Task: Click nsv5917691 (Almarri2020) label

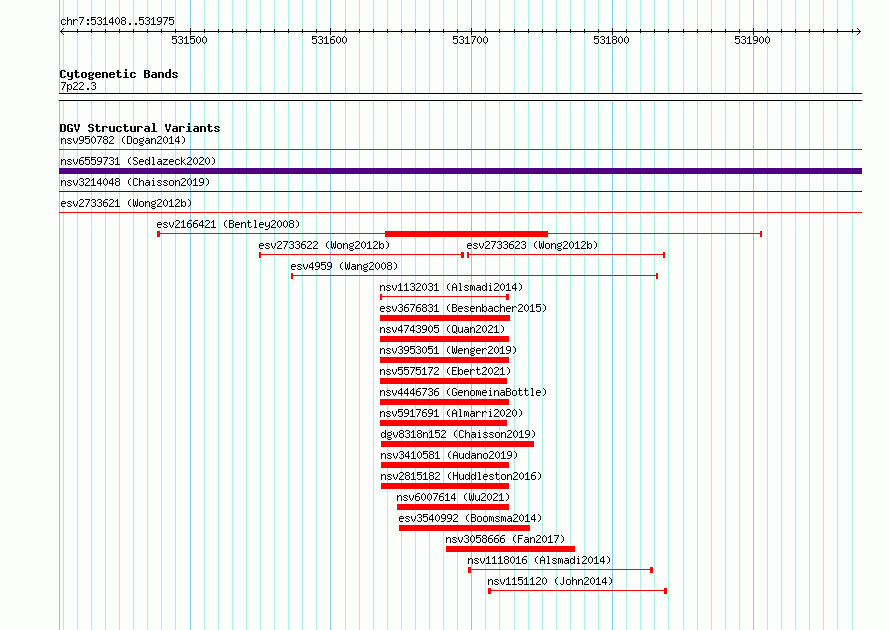Action: point(451,413)
